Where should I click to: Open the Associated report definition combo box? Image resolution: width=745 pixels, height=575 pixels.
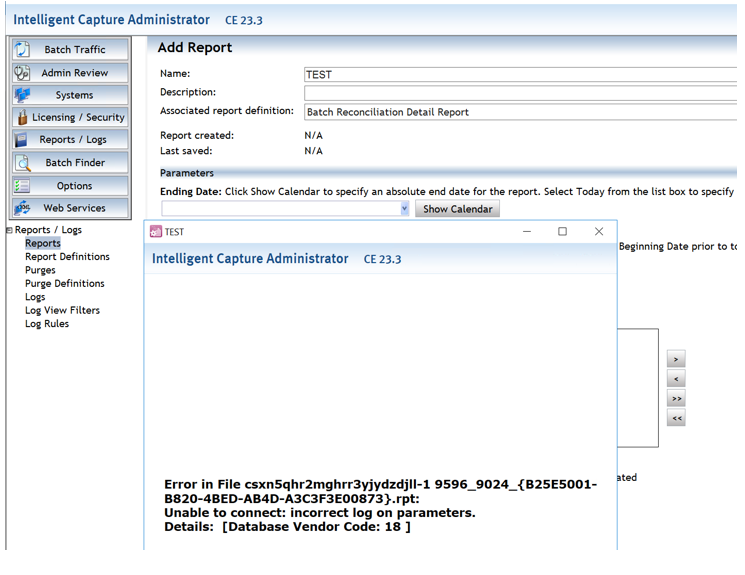pos(520,112)
